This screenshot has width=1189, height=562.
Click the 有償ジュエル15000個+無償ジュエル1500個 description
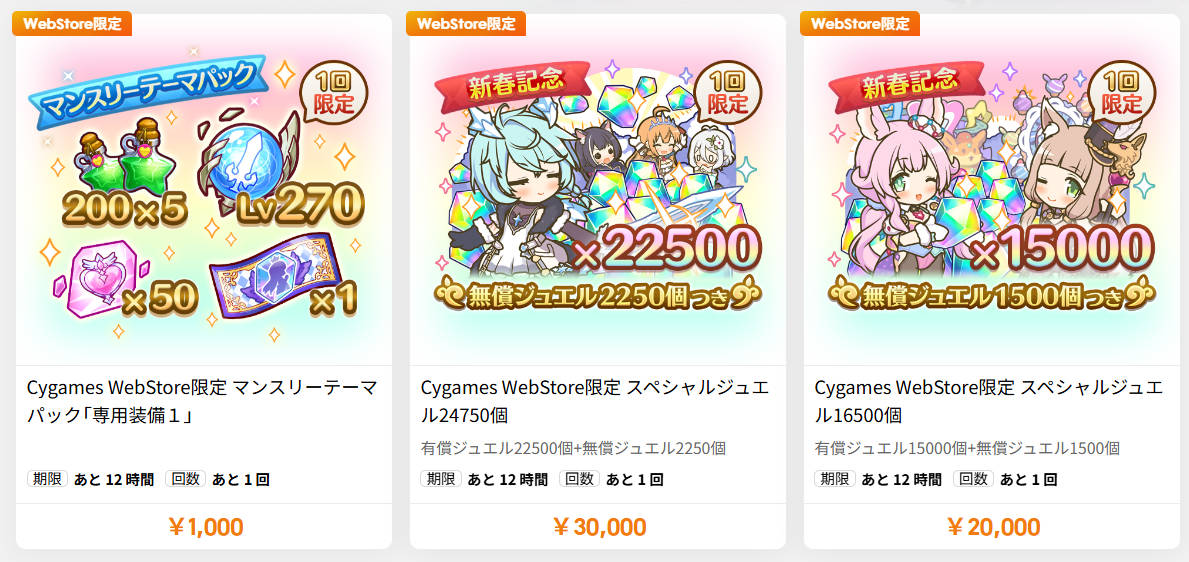pos(967,448)
